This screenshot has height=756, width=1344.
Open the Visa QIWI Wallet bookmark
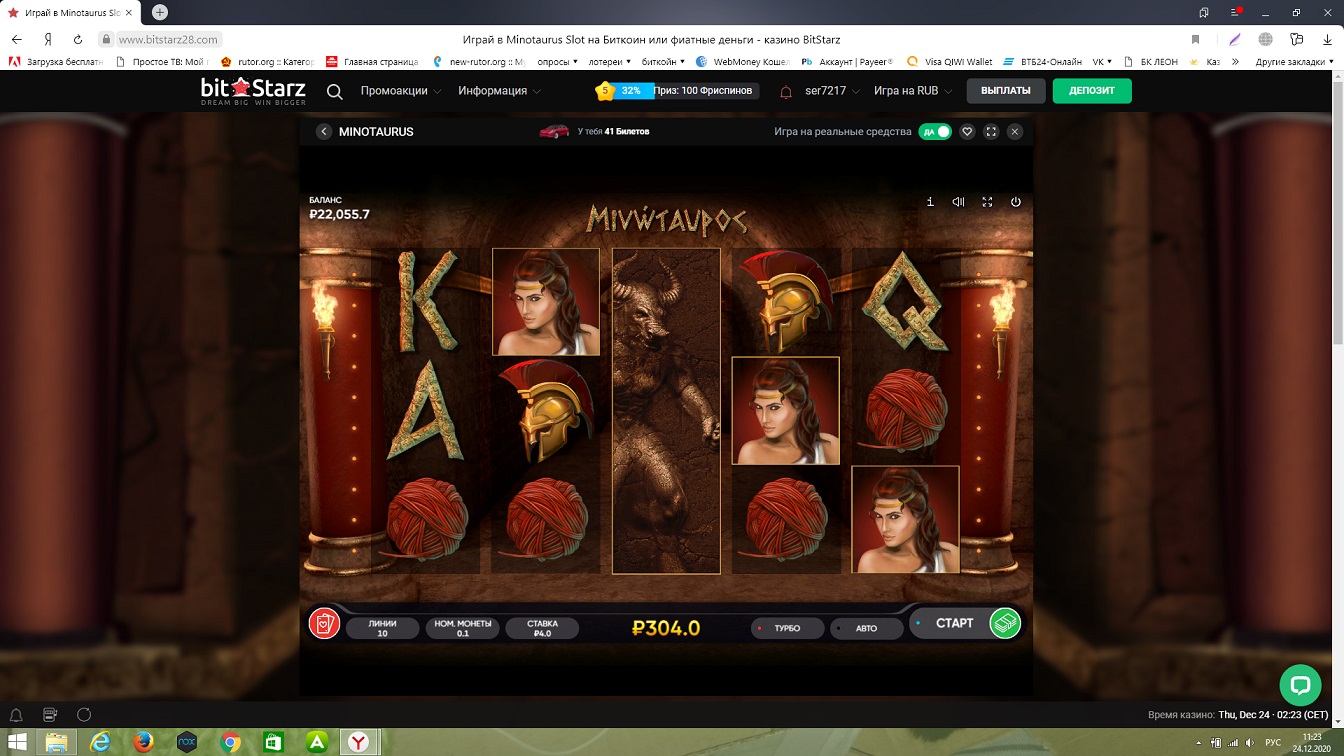(950, 62)
